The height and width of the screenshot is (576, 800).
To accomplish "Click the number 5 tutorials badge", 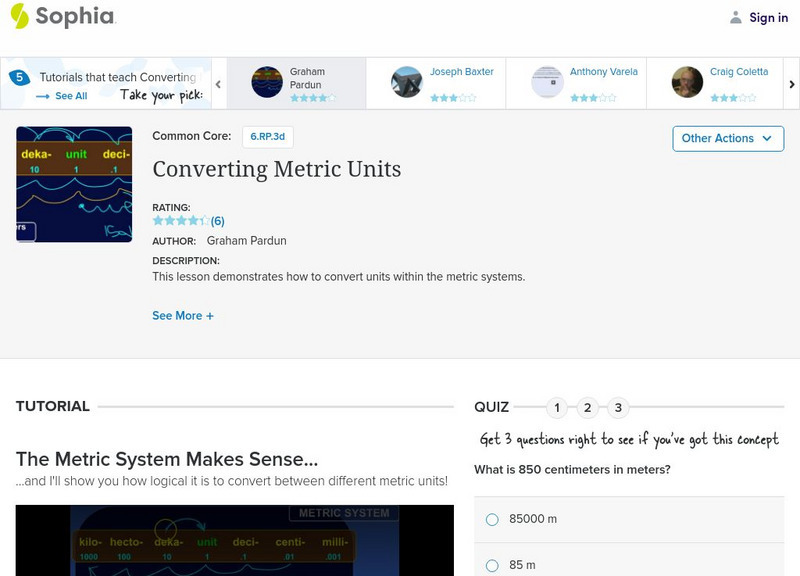I will coord(19,78).
